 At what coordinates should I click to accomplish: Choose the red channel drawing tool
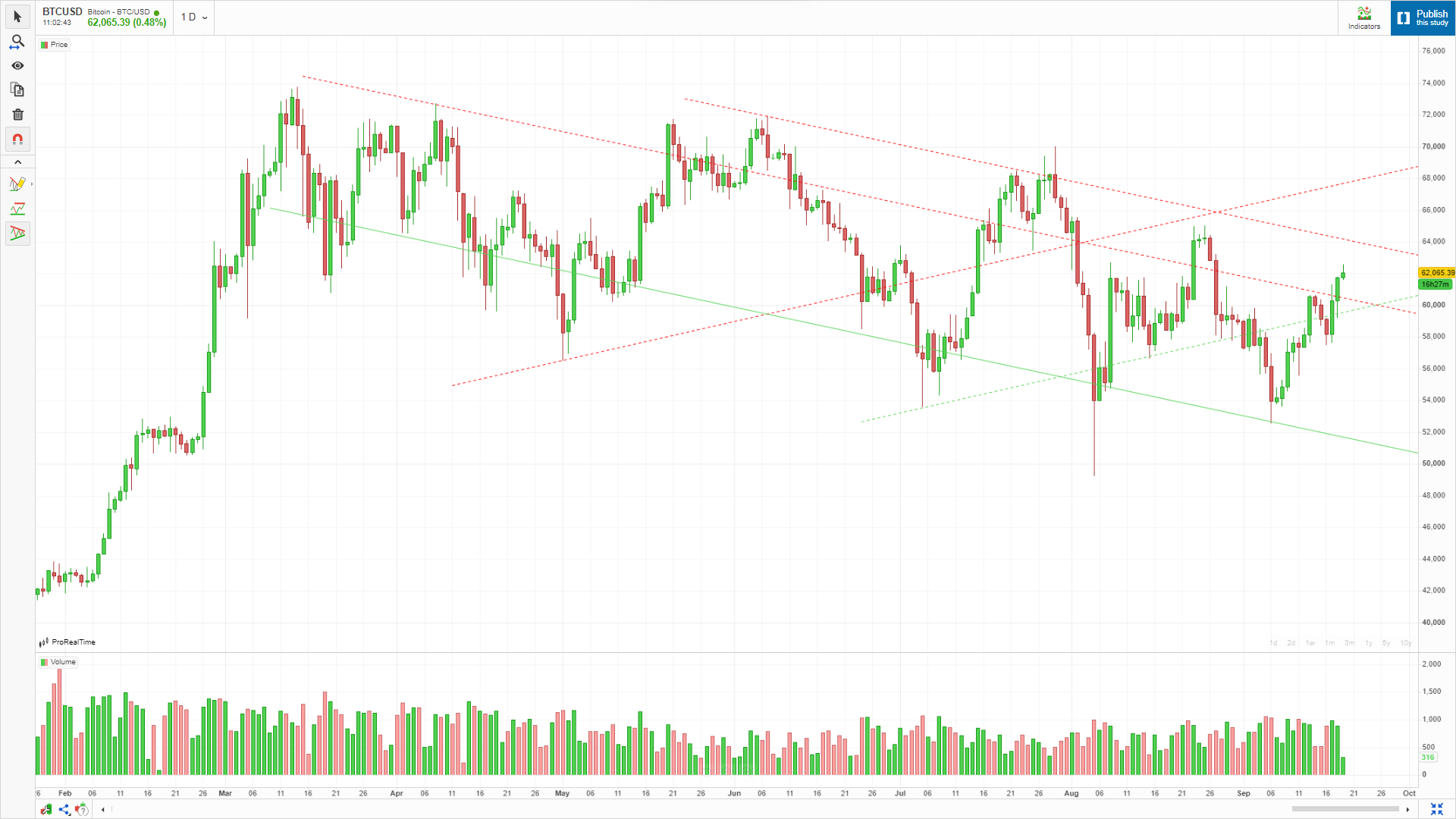pyautogui.click(x=17, y=233)
